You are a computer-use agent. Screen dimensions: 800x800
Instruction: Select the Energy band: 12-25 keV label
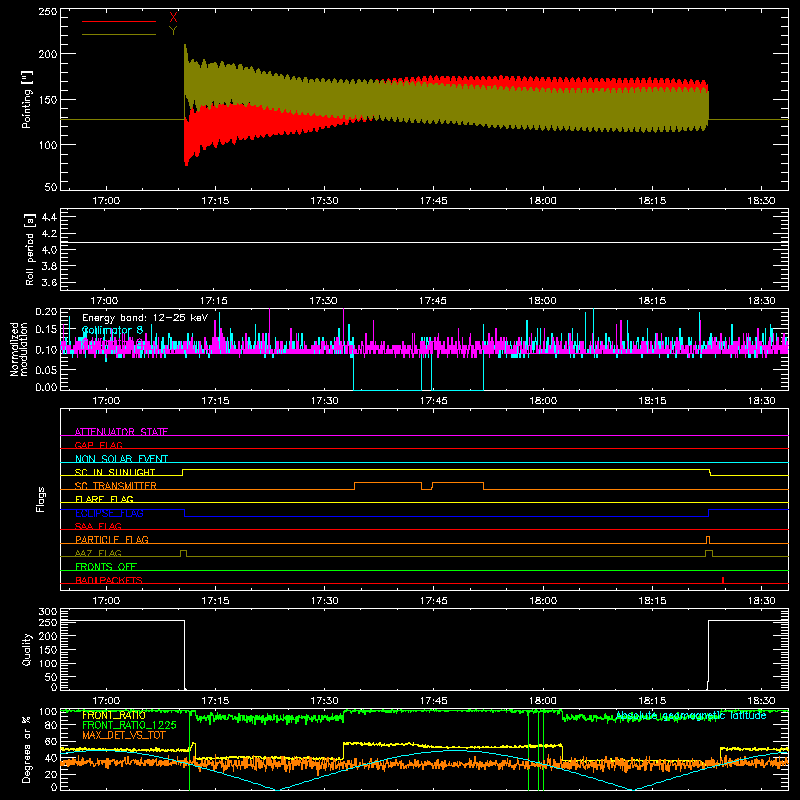tap(145, 318)
